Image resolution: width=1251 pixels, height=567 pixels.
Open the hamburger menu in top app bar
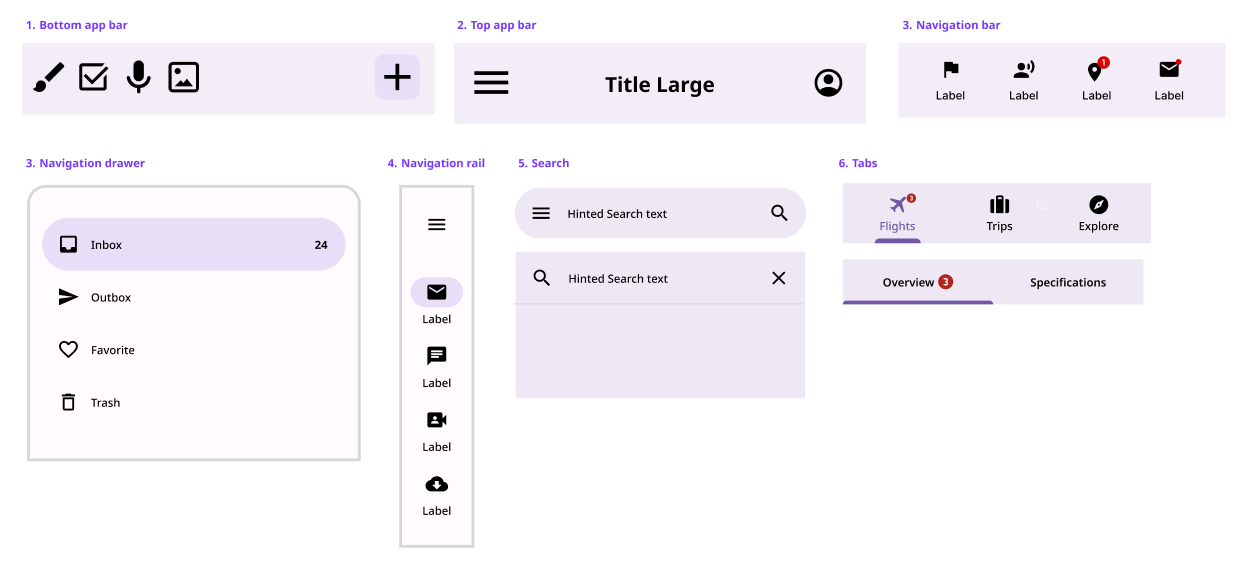491,83
